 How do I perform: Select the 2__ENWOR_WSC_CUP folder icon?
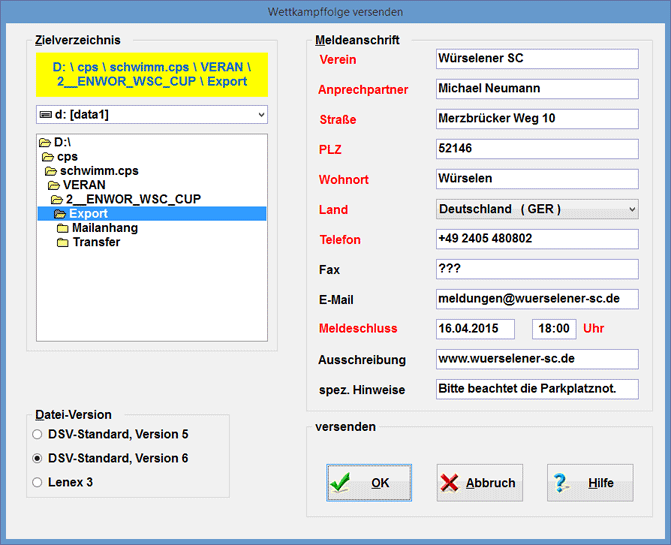pyautogui.click(x=58, y=200)
